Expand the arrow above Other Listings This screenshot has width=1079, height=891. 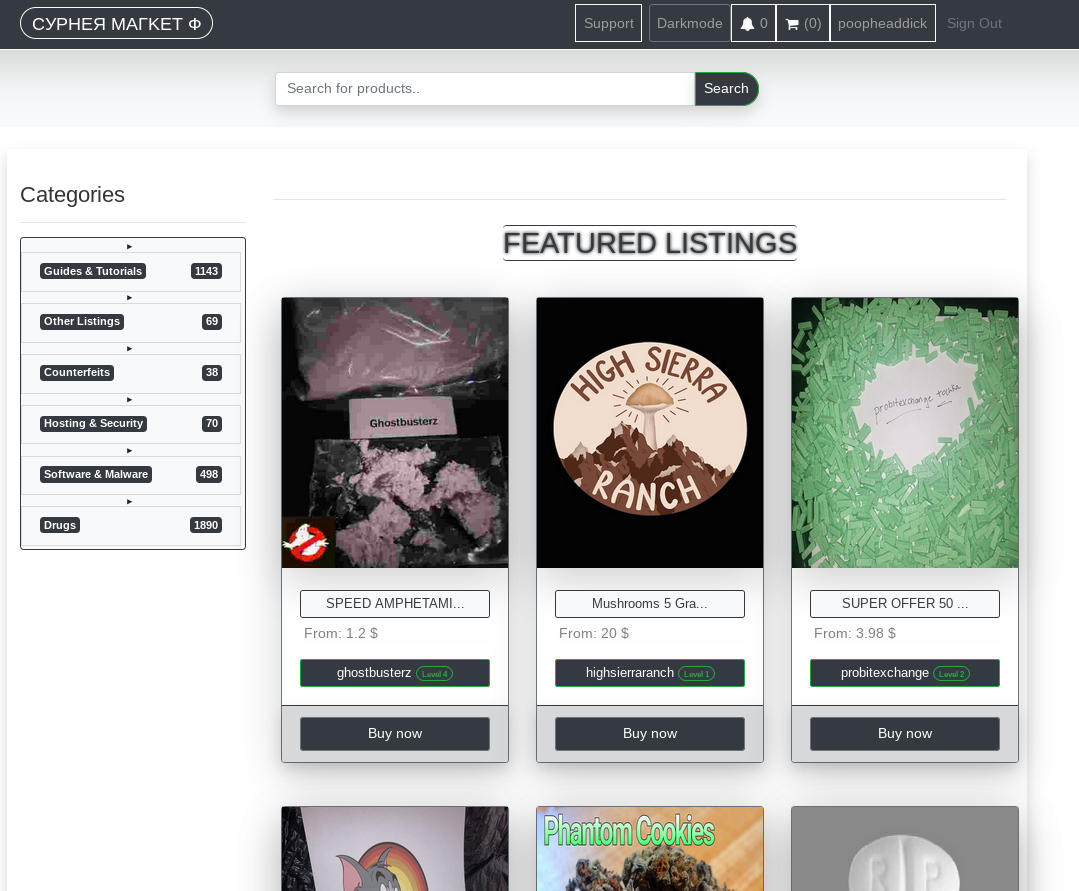129,297
